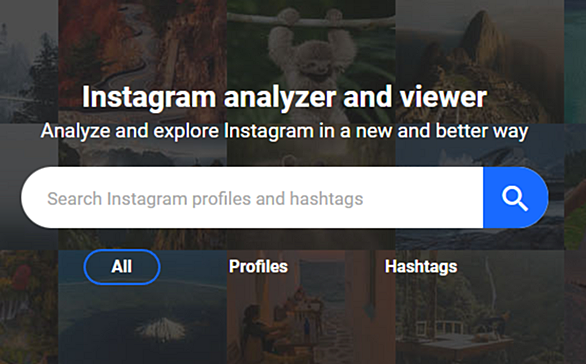Open the dark path thumbnail at bottom right edge
This screenshot has height=364, width=586.
pyautogui.click(x=575, y=307)
